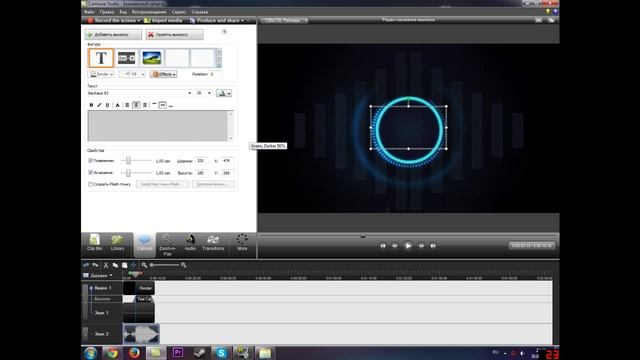Switch to the Callouts tab
Viewport: 640px width, 360px height.
(144, 244)
